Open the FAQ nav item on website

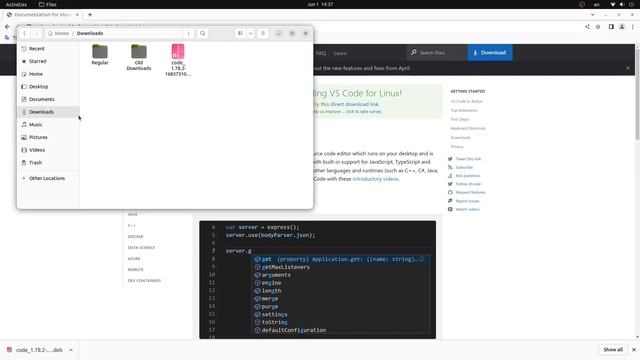321,53
